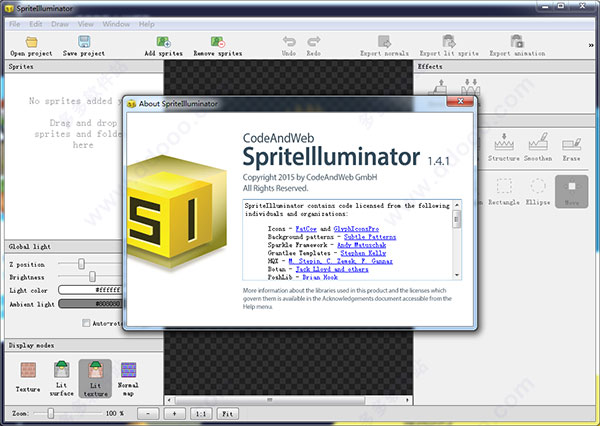Open the Subtle Patterns link
This screenshot has width=600, height=426.
[x=370, y=237]
